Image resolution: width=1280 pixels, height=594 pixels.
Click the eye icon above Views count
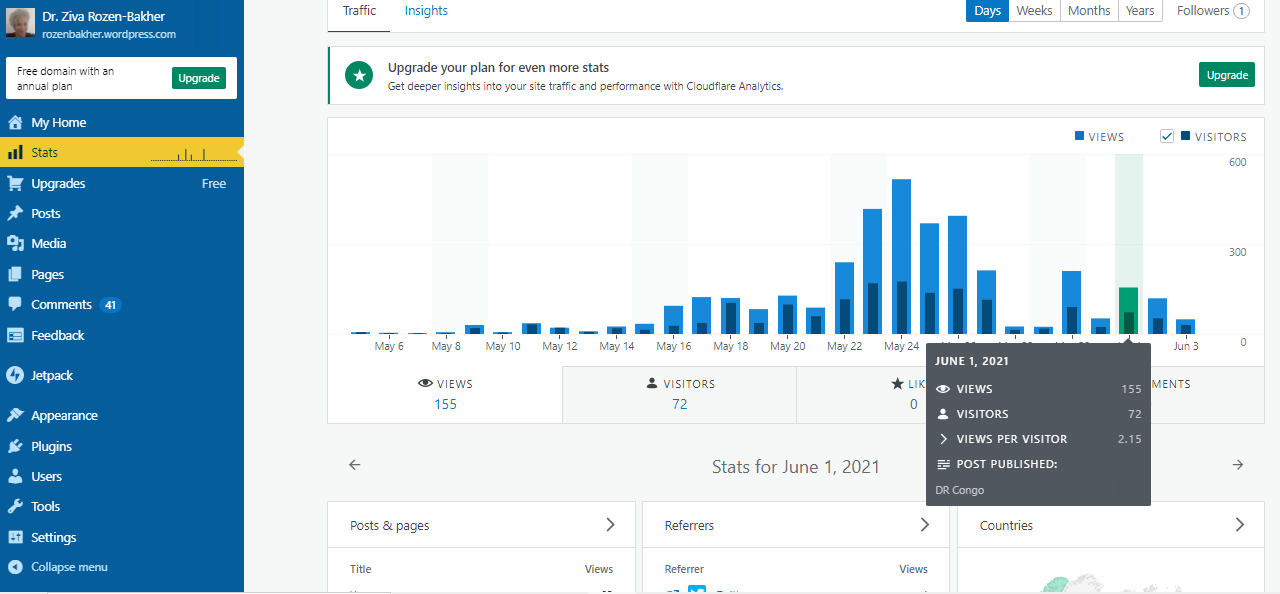click(x=425, y=383)
